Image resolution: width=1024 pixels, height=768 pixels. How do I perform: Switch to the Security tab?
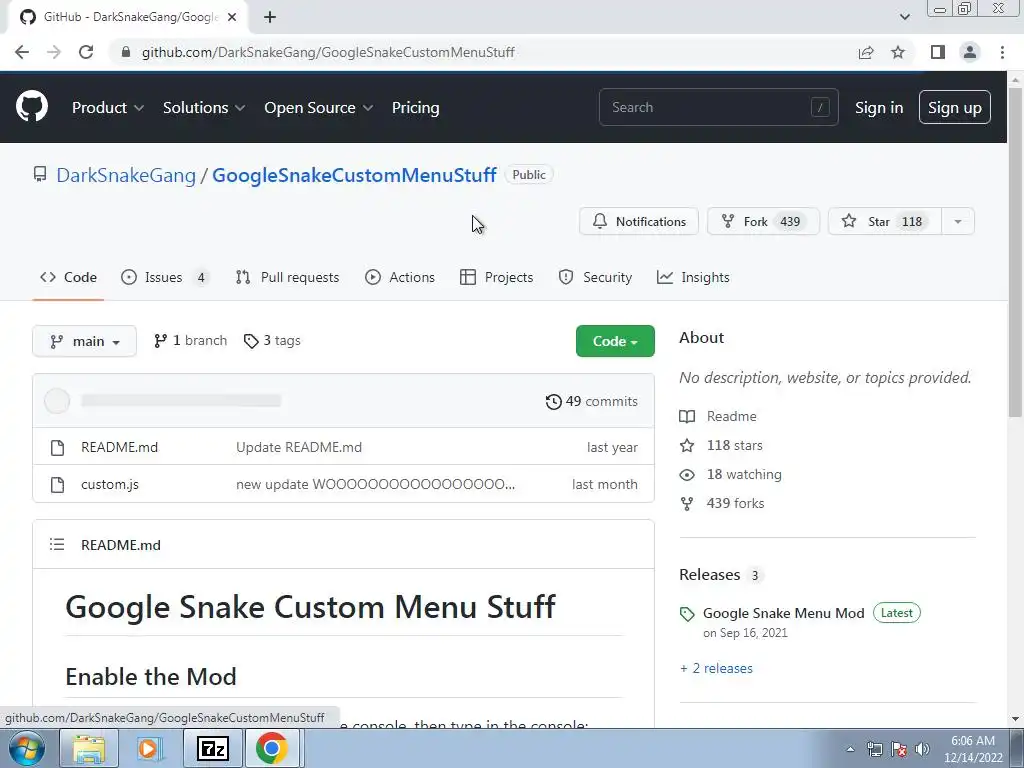(595, 278)
